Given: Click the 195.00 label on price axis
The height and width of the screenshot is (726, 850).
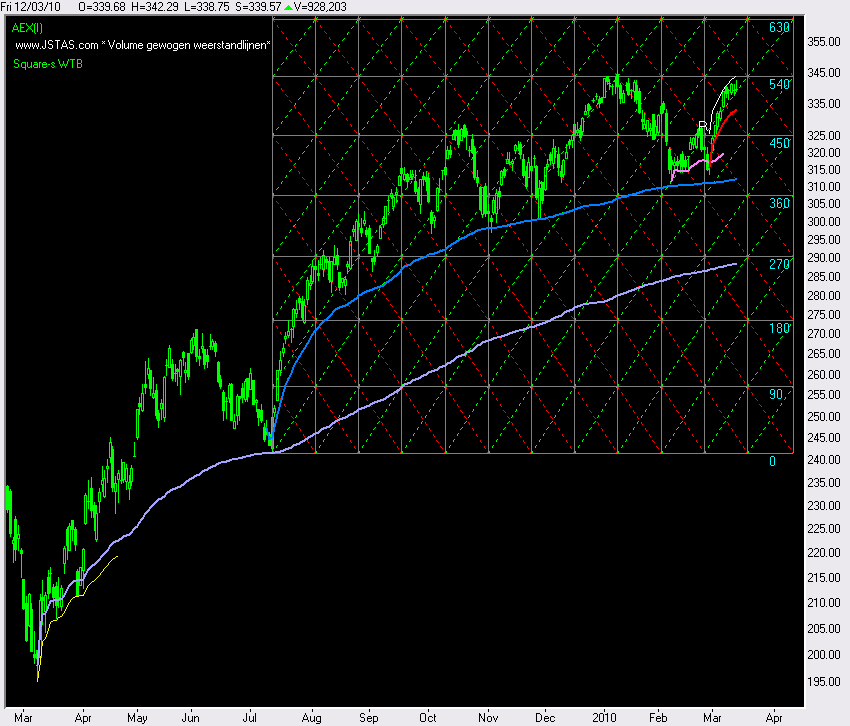Looking at the screenshot, I should point(823,682).
